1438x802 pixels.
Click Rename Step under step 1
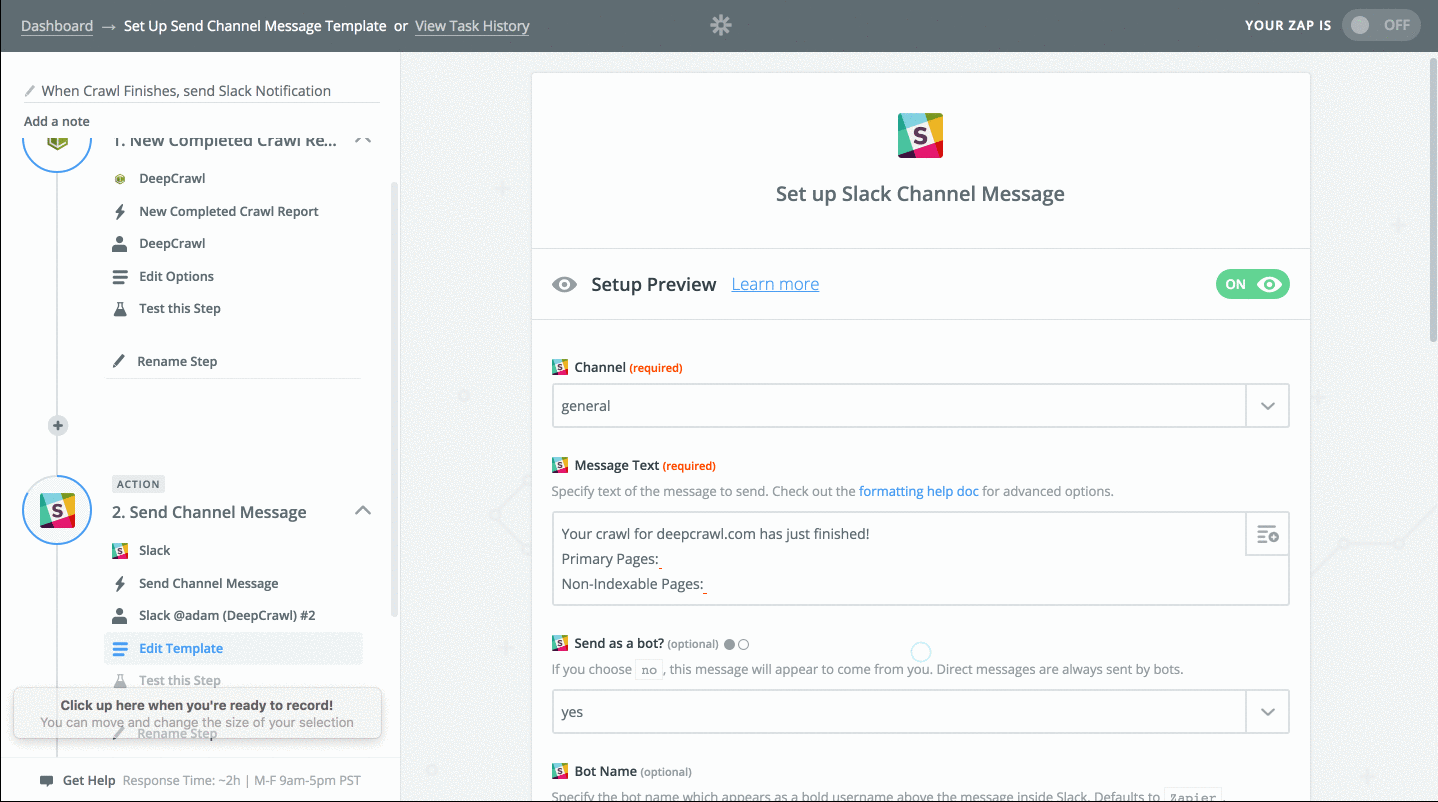(x=177, y=362)
